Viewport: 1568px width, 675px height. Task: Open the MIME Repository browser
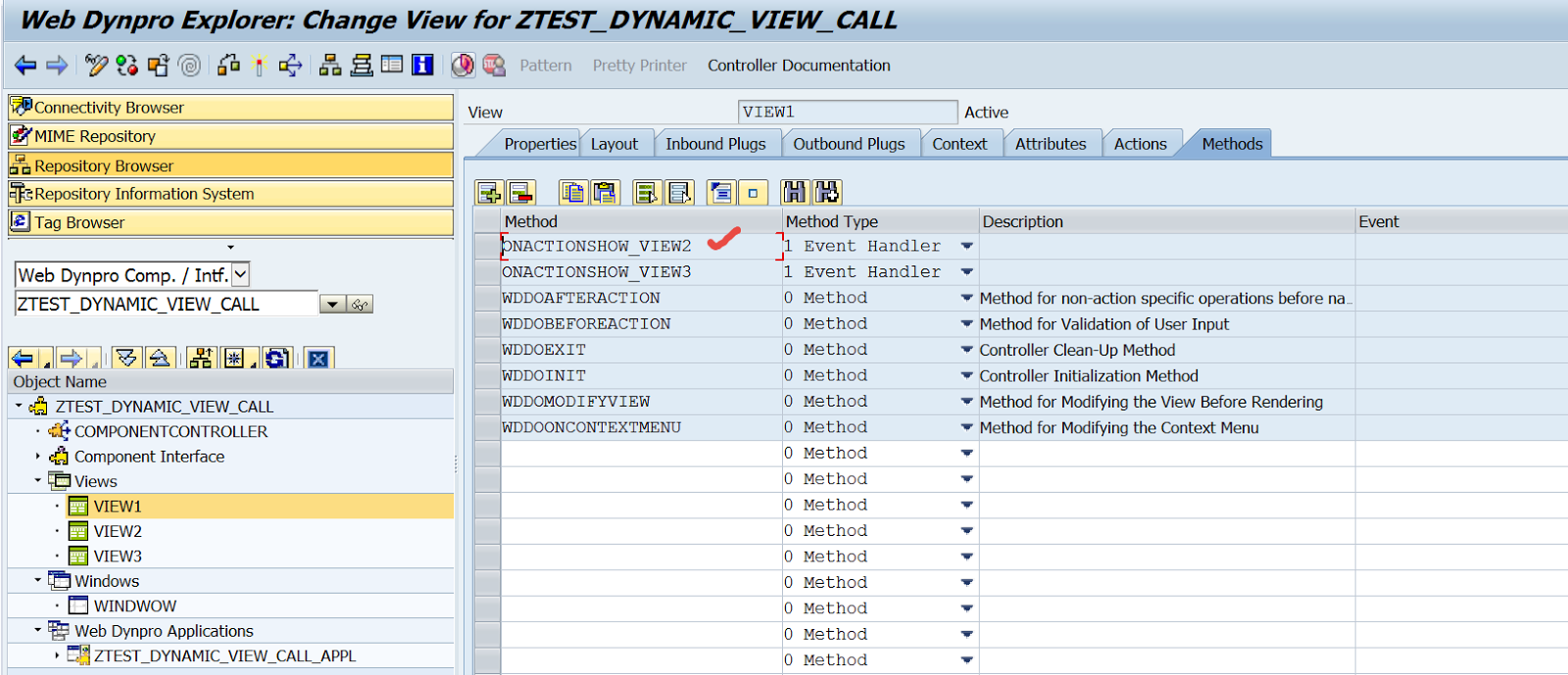(x=94, y=136)
